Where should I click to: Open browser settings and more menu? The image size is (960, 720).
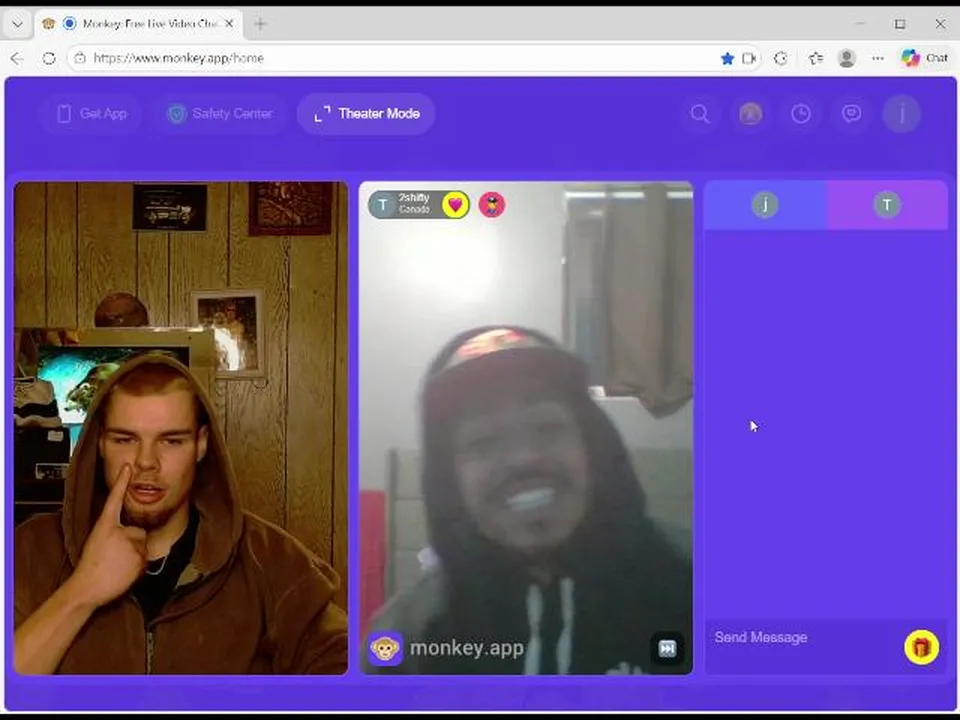point(878,59)
